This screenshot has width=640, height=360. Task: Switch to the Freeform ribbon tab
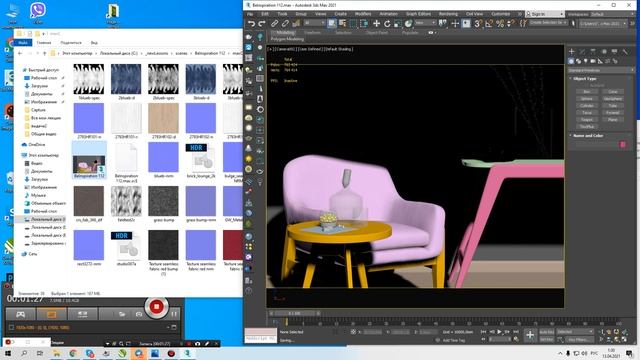(312, 33)
